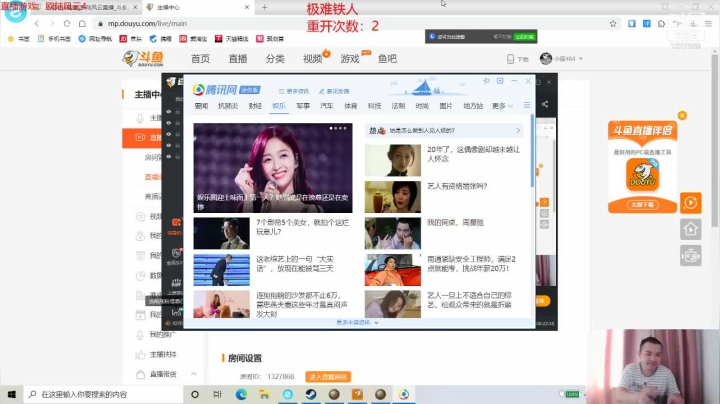Expand more news at popup bottom
Image resolution: width=720 pixels, height=404 pixels.
click(357, 323)
